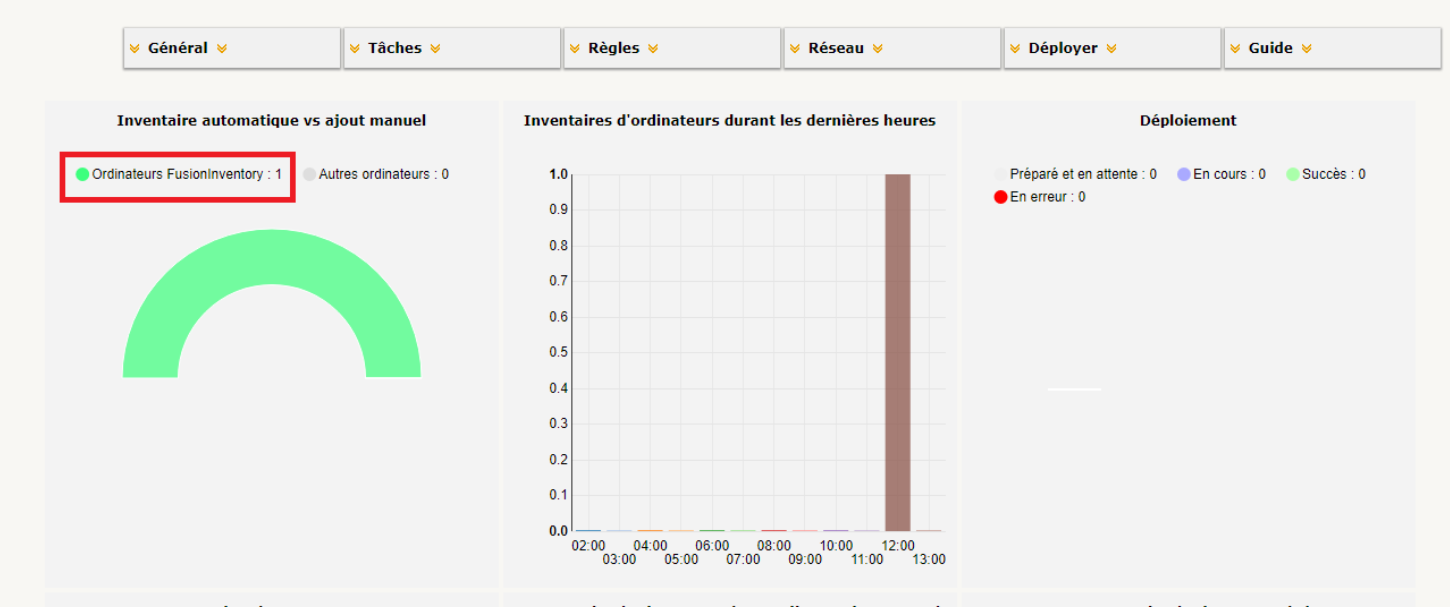Click the double-chevron icon left of Déployer

(x=1014, y=48)
